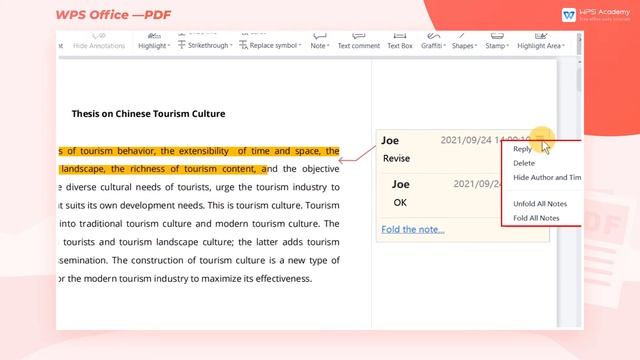Select the Shapes tool

(x=462, y=42)
